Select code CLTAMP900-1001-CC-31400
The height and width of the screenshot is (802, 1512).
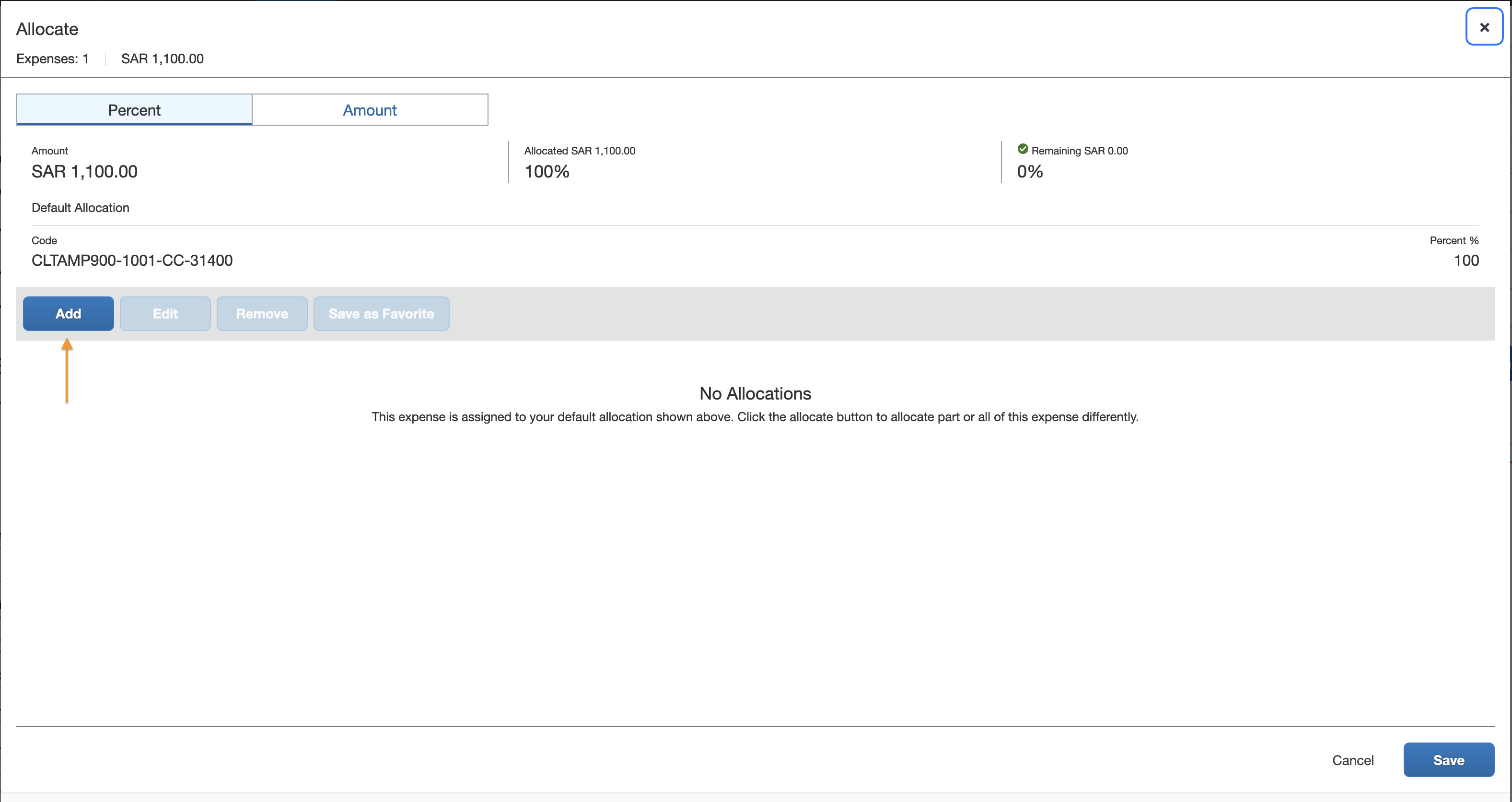(132, 260)
